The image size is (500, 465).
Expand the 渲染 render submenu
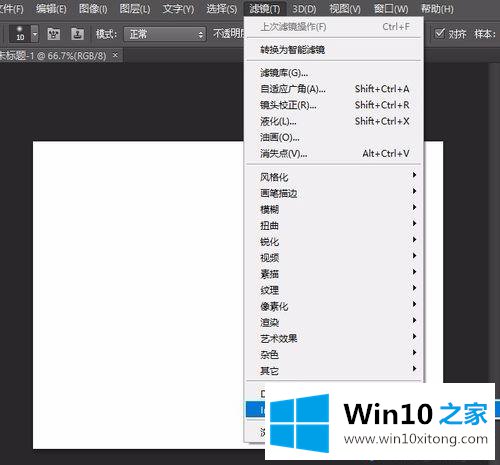(x=334, y=322)
